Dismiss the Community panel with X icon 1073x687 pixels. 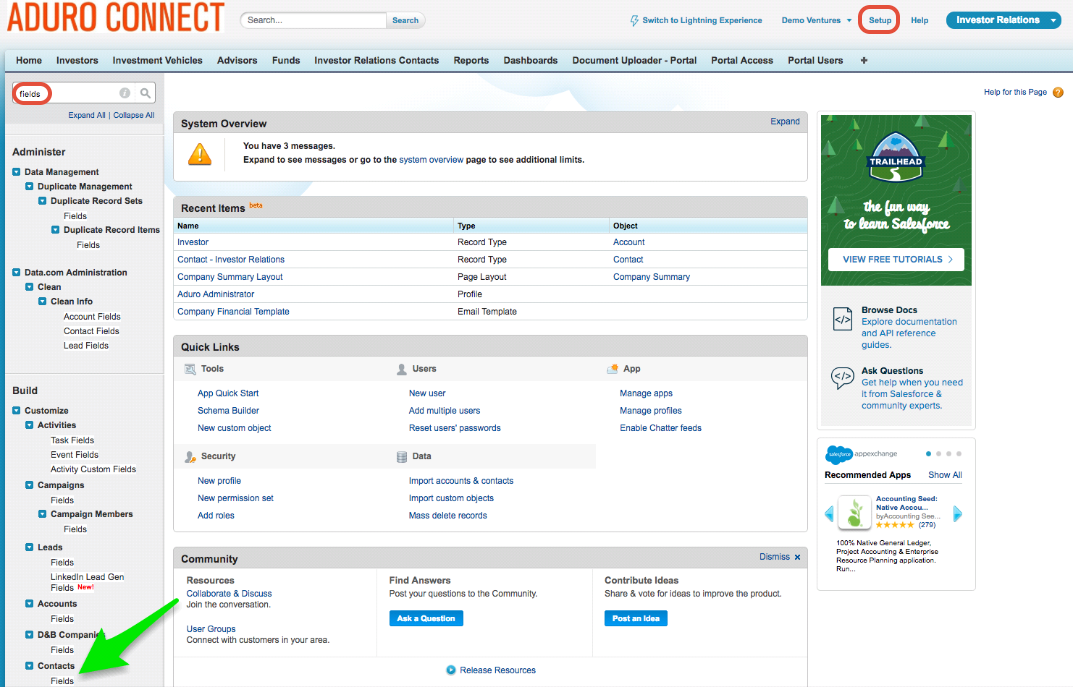[797, 557]
